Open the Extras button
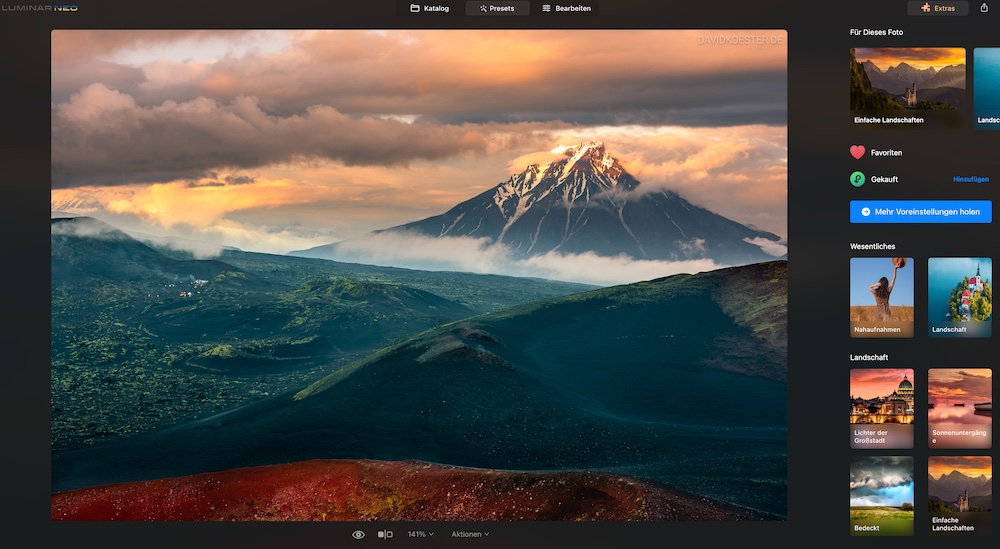Image resolution: width=1000 pixels, height=549 pixels. pos(937,8)
